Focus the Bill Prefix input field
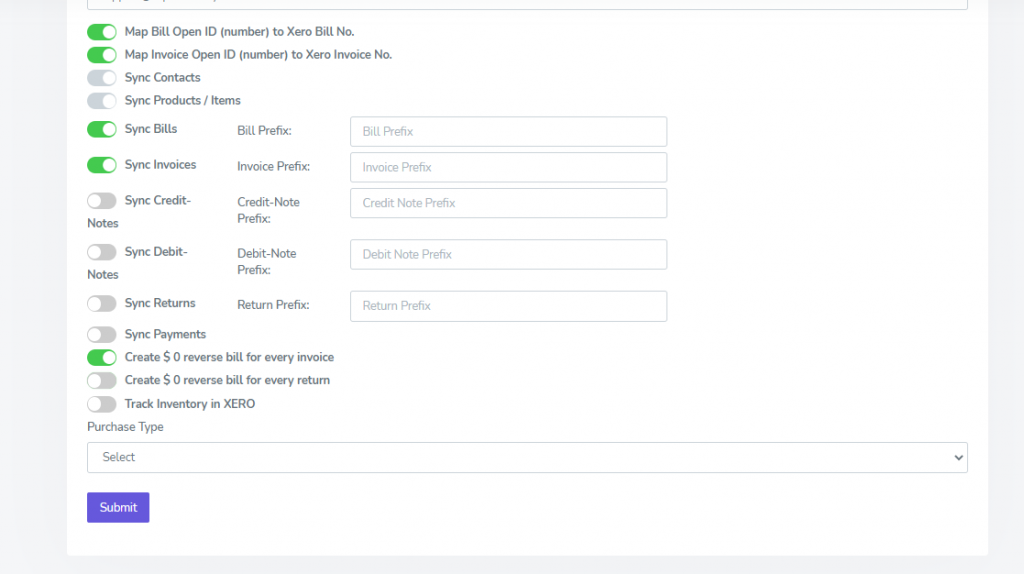This screenshot has height=574, width=1024. [x=508, y=132]
